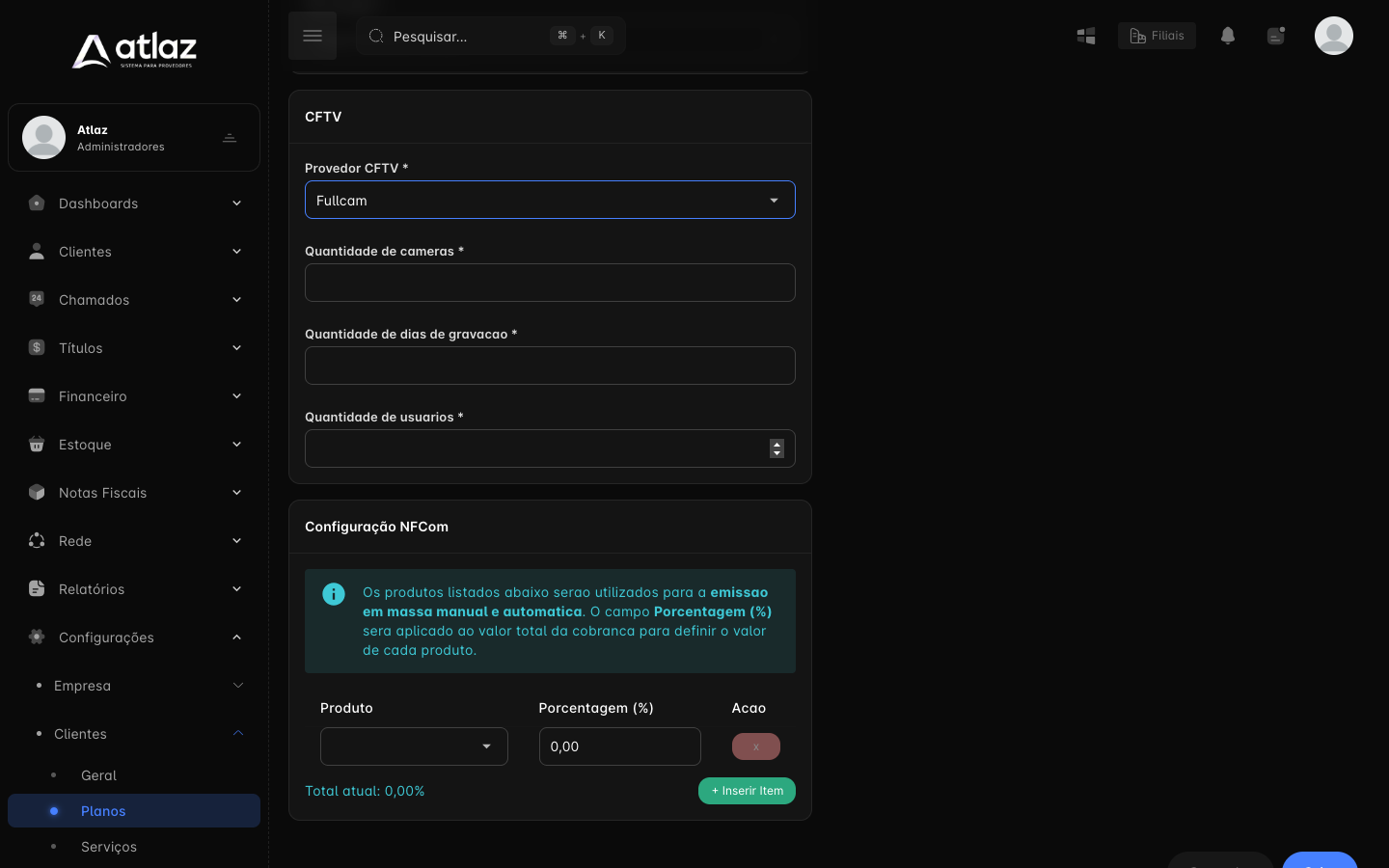This screenshot has width=1389, height=868.
Task: Focus the Quantidade de dias de gravacao field
Action: pos(550,366)
